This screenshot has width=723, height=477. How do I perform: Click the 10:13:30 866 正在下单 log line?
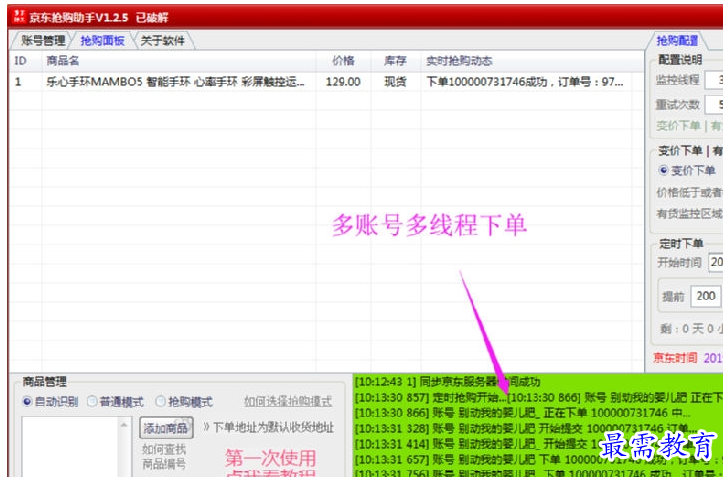522,412
